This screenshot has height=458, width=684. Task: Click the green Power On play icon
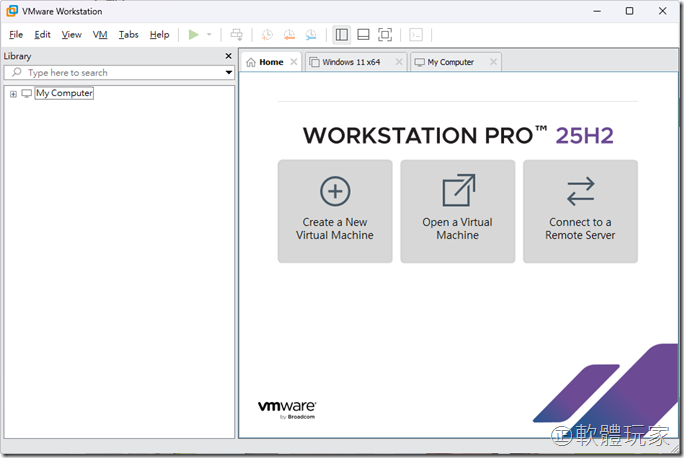tap(193, 34)
